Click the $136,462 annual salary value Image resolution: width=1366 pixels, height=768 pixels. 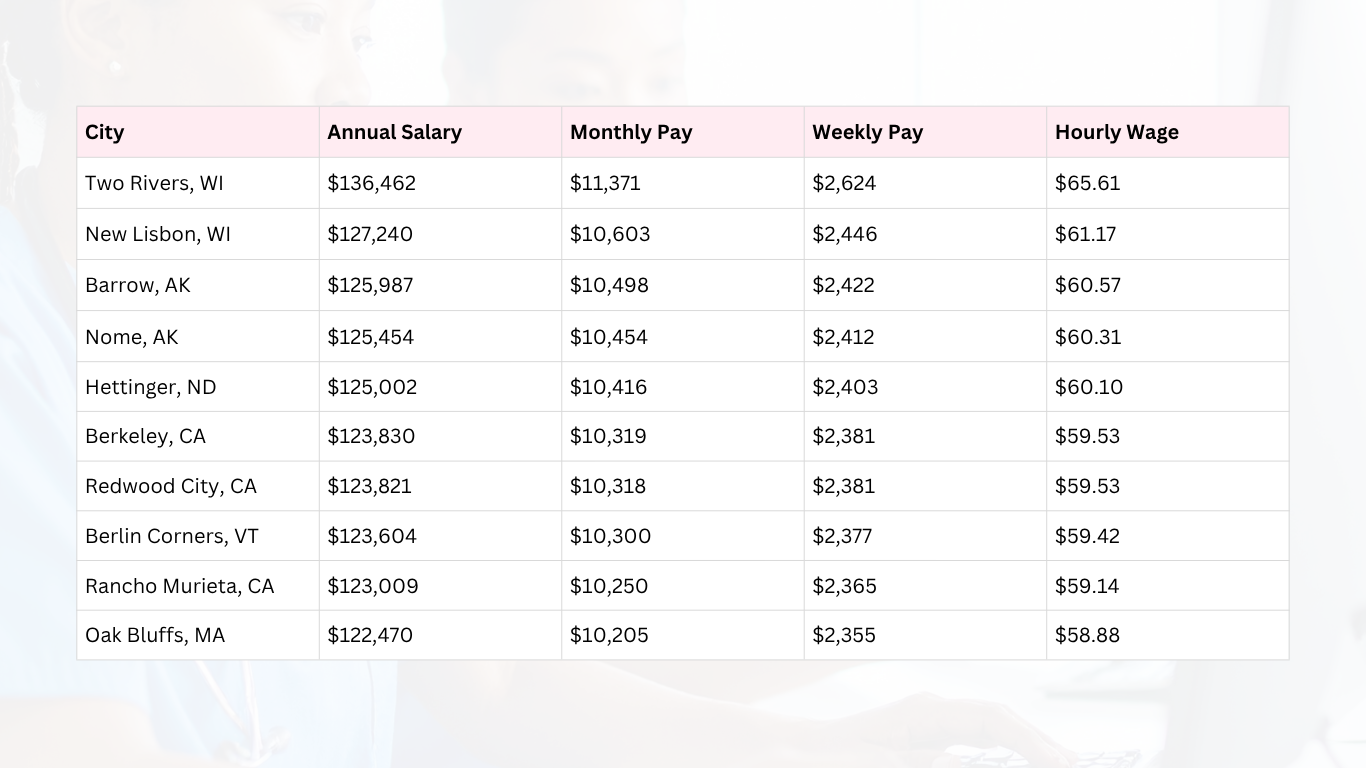click(371, 183)
